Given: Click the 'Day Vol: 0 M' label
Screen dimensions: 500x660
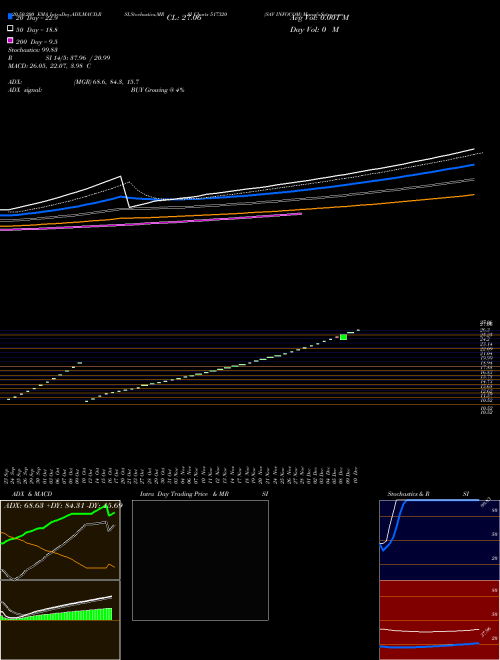Looking at the screenshot, I should point(314,30).
